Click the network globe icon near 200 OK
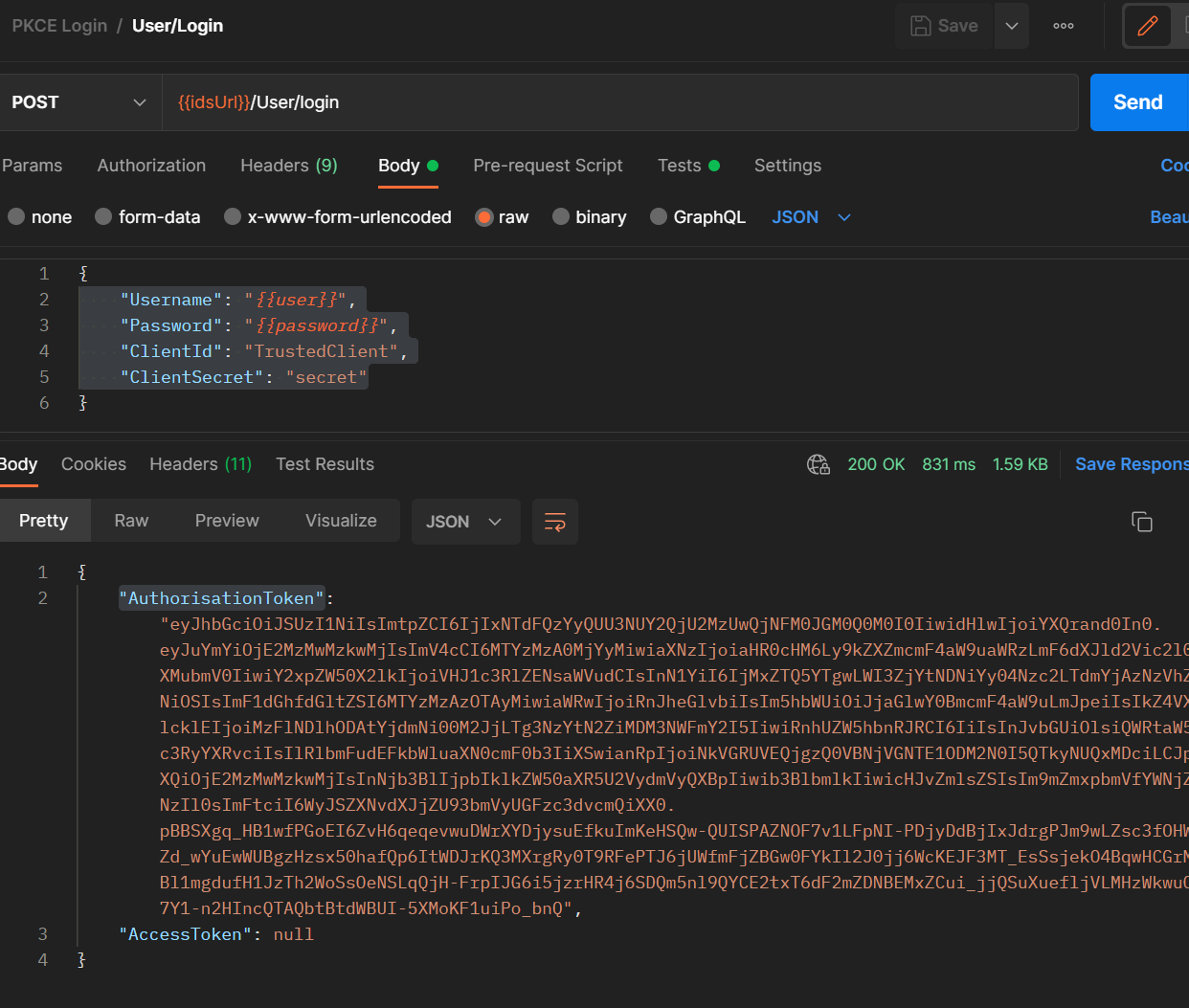The image size is (1189, 1008). pos(819,464)
